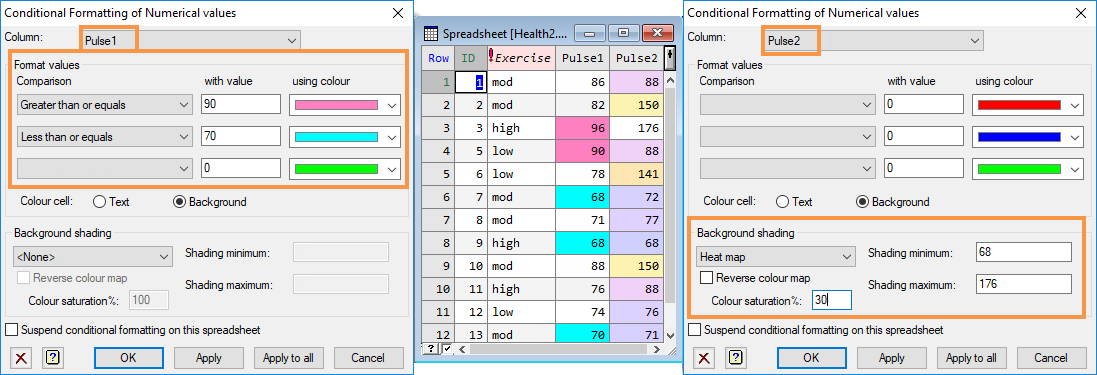This screenshot has height=375, width=1097.
Task: Open help icon in Pulse2 dialog
Action: click(736, 358)
